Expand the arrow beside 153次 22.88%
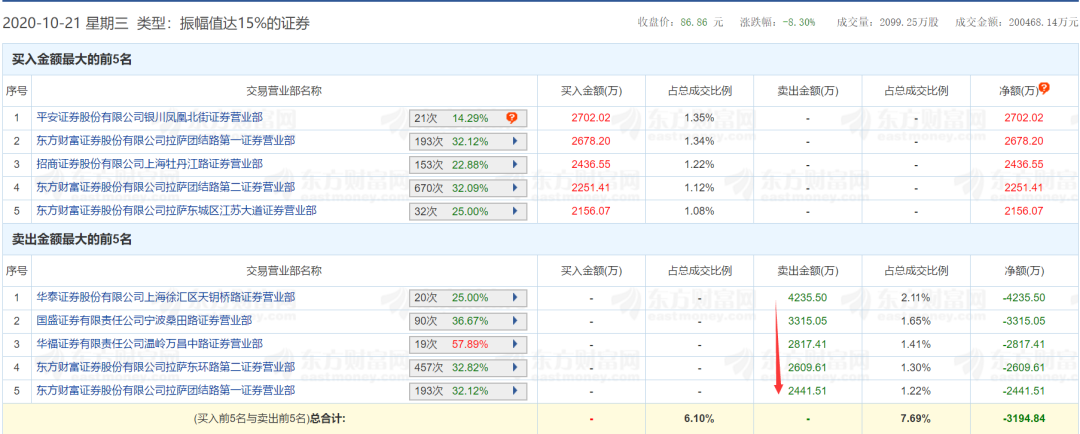Image resolution: width=1080 pixels, height=434 pixels. [x=514, y=165]
